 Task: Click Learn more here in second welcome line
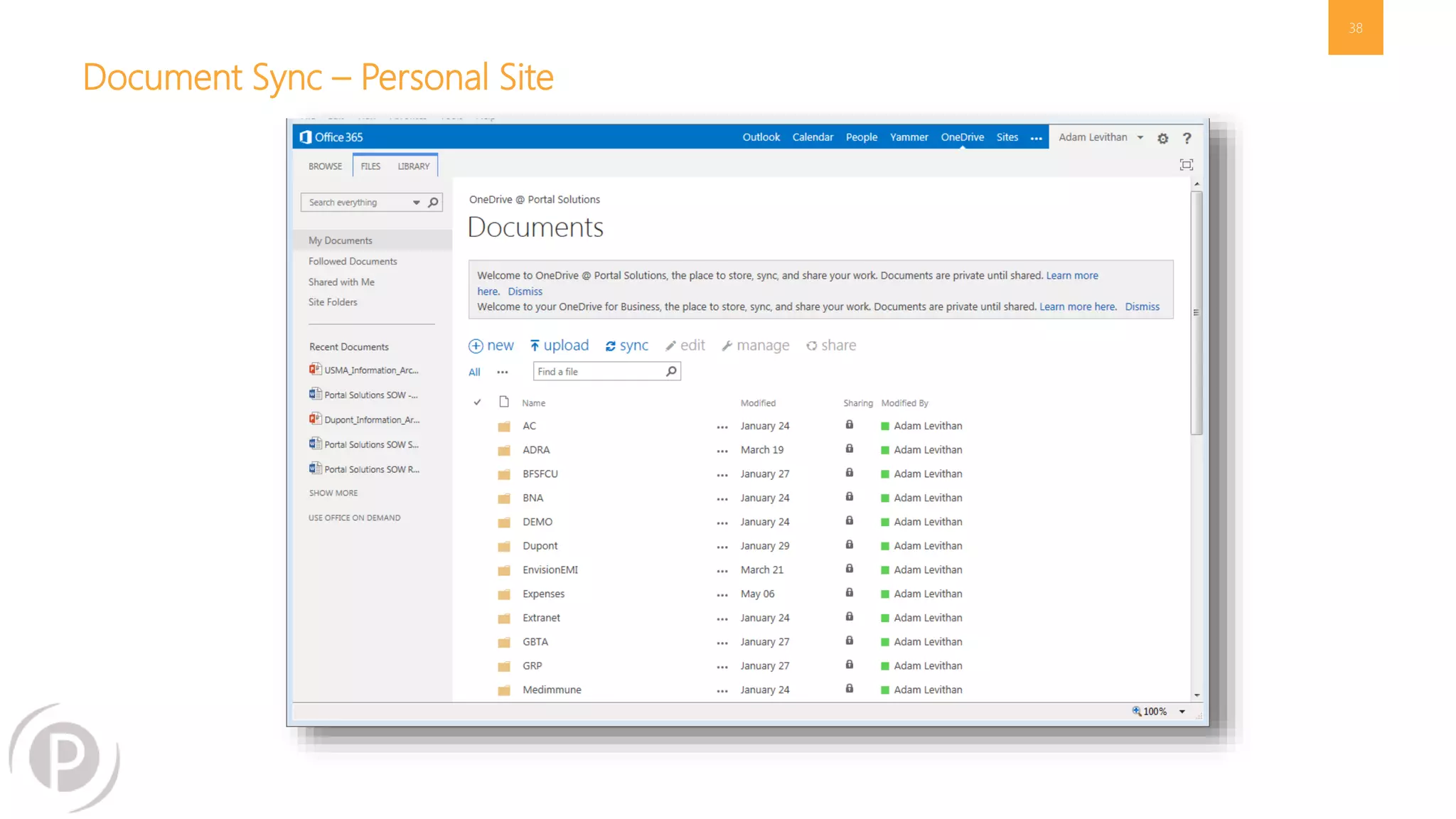click(x=1078, y=307)
